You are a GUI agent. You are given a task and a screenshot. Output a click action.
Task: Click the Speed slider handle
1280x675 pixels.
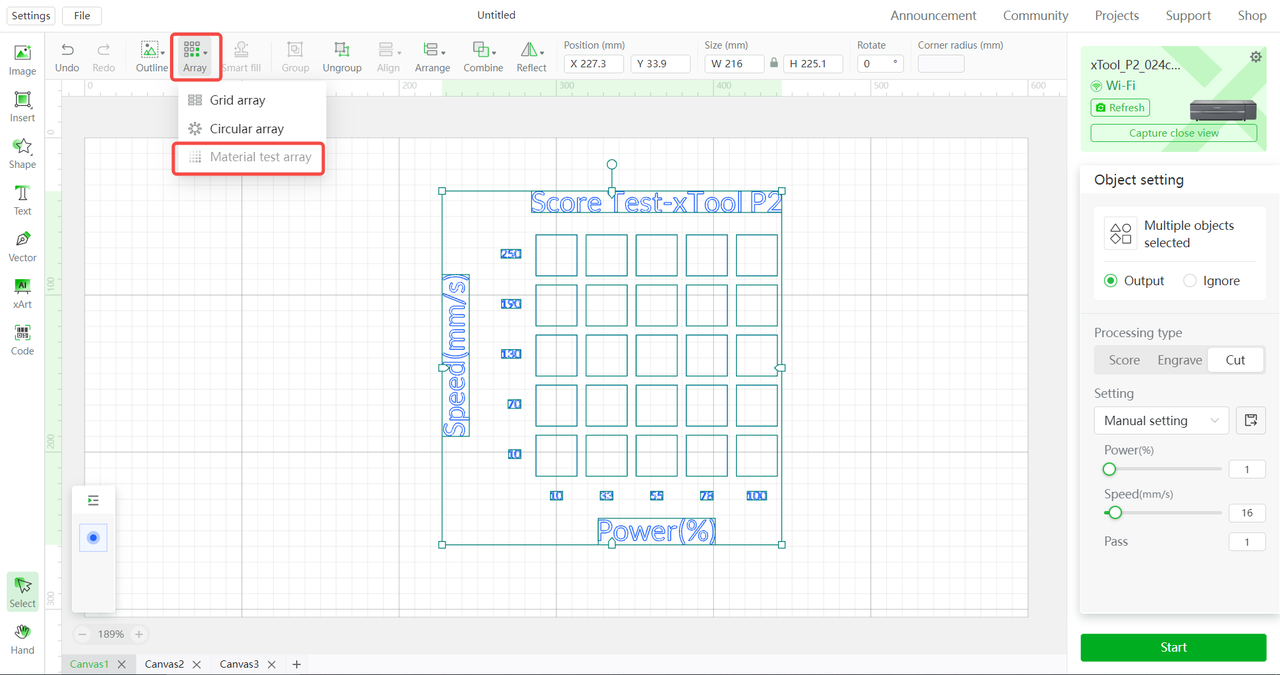click(1115, 513)
